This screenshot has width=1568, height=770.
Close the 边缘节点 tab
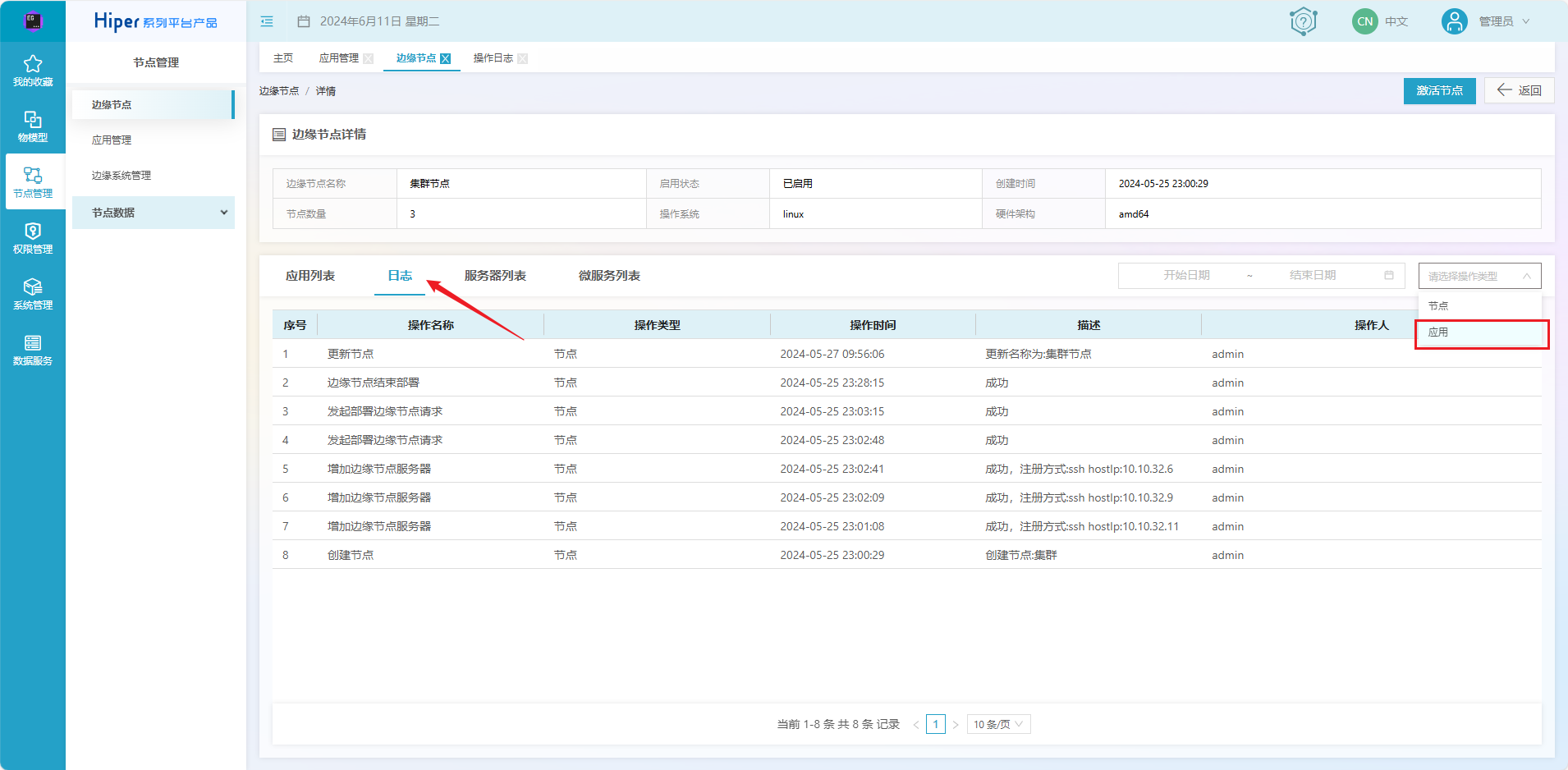point(446,58)
